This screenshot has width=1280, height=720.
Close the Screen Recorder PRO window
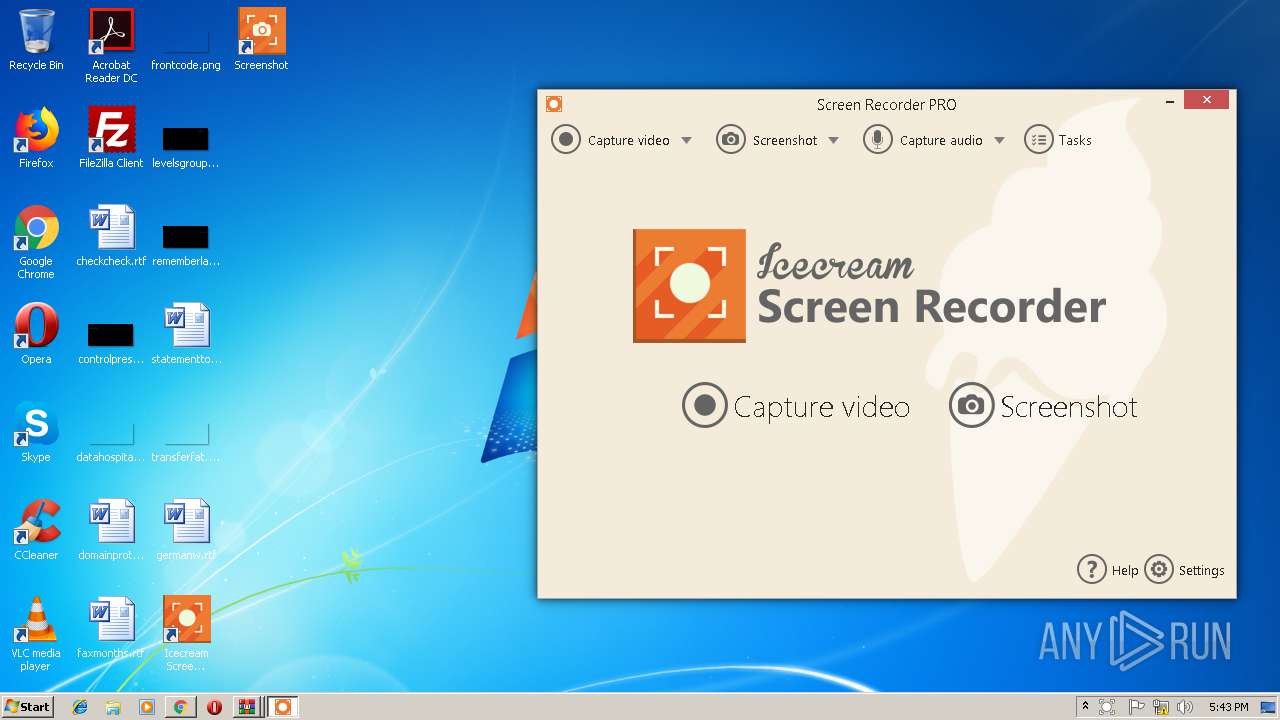(x=1207, y=100)
